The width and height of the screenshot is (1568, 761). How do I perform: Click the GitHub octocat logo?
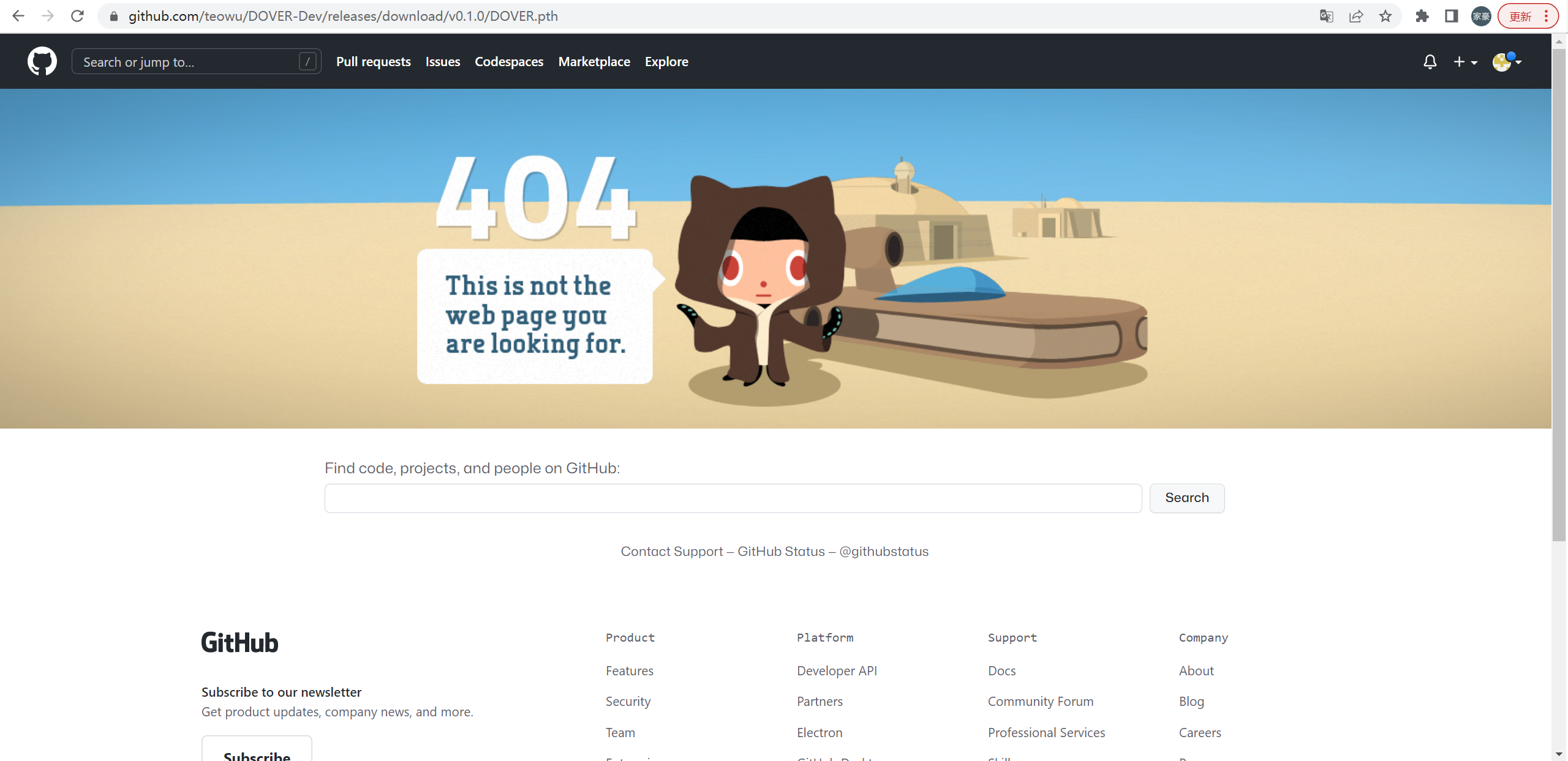[x=42, y=61]
